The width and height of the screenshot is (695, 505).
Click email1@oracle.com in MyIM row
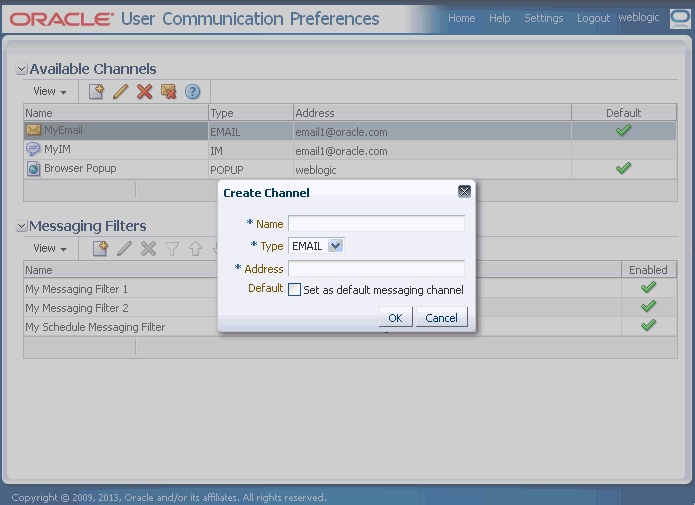tap(341, 151)
